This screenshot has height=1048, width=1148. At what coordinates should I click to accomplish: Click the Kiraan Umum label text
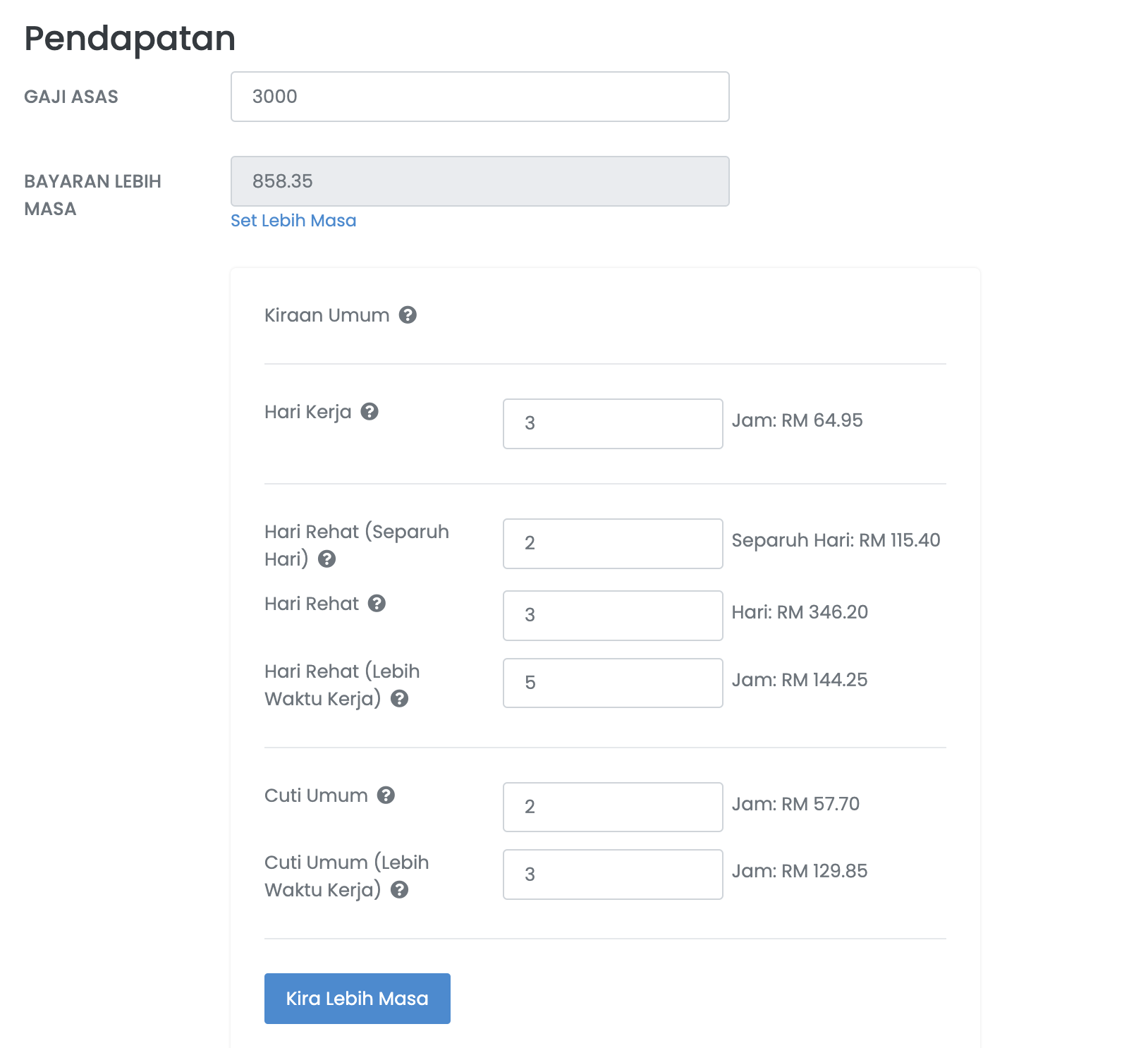(x=326, y=315)
